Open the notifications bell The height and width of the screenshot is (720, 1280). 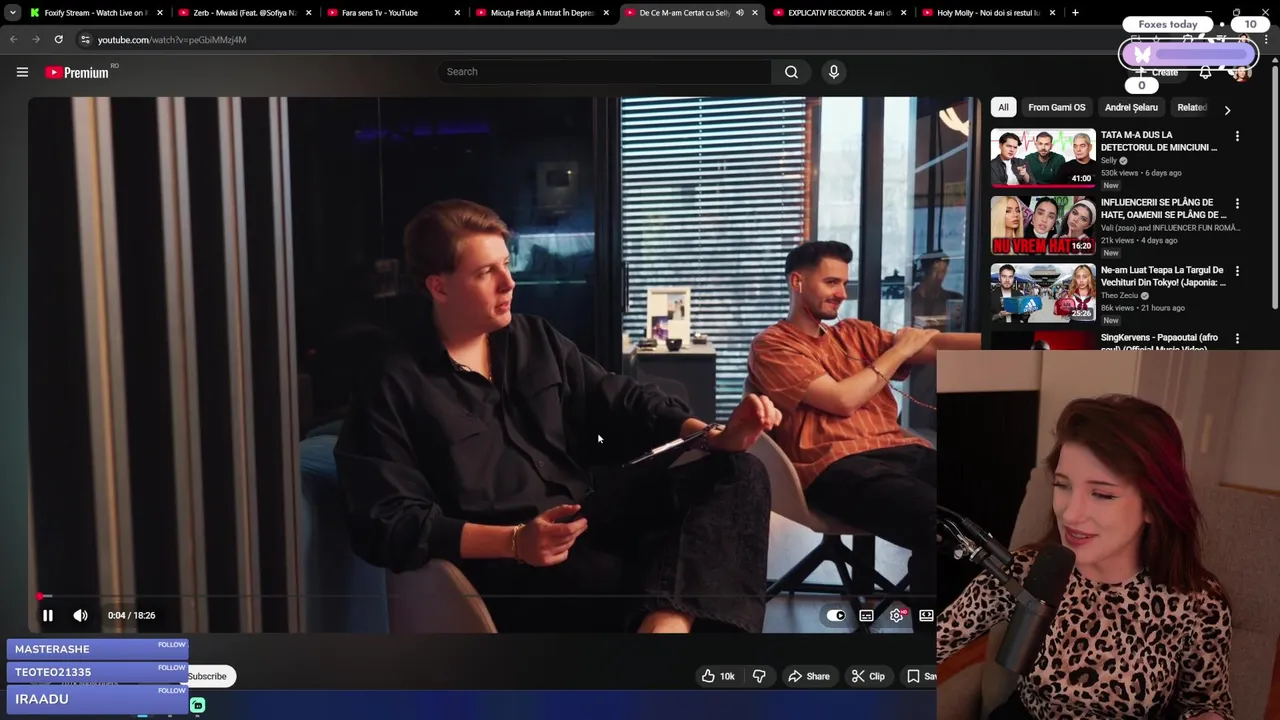1205,72
